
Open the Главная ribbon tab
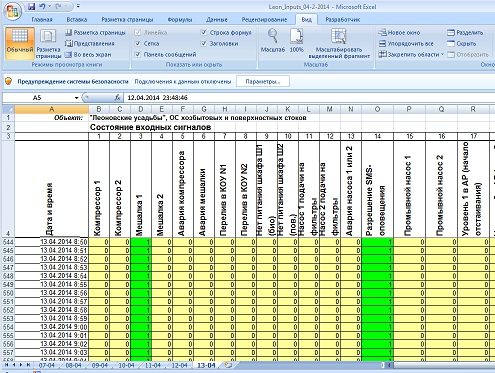[x=42, y=20]
